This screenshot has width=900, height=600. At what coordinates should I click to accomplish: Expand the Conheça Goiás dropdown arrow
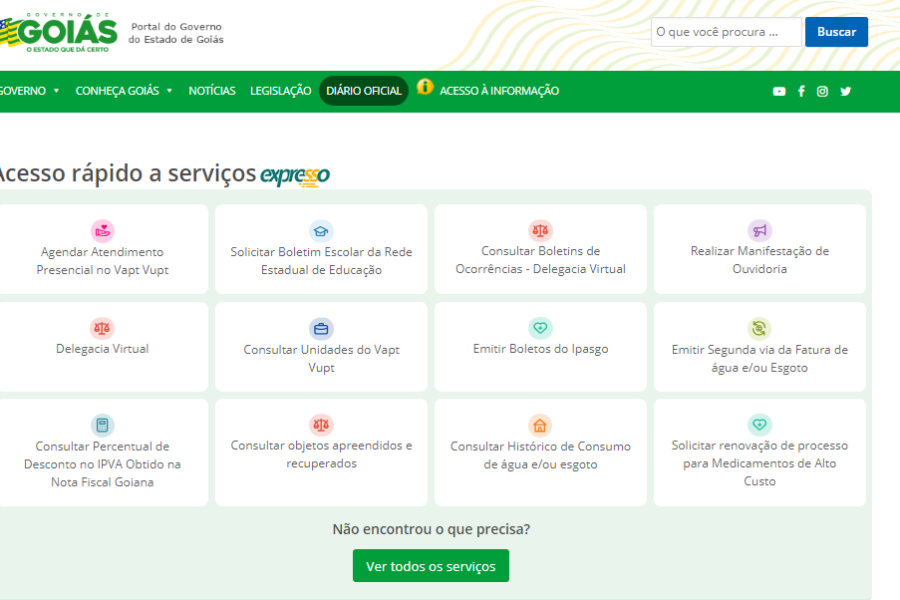click(x=169, y=91)
